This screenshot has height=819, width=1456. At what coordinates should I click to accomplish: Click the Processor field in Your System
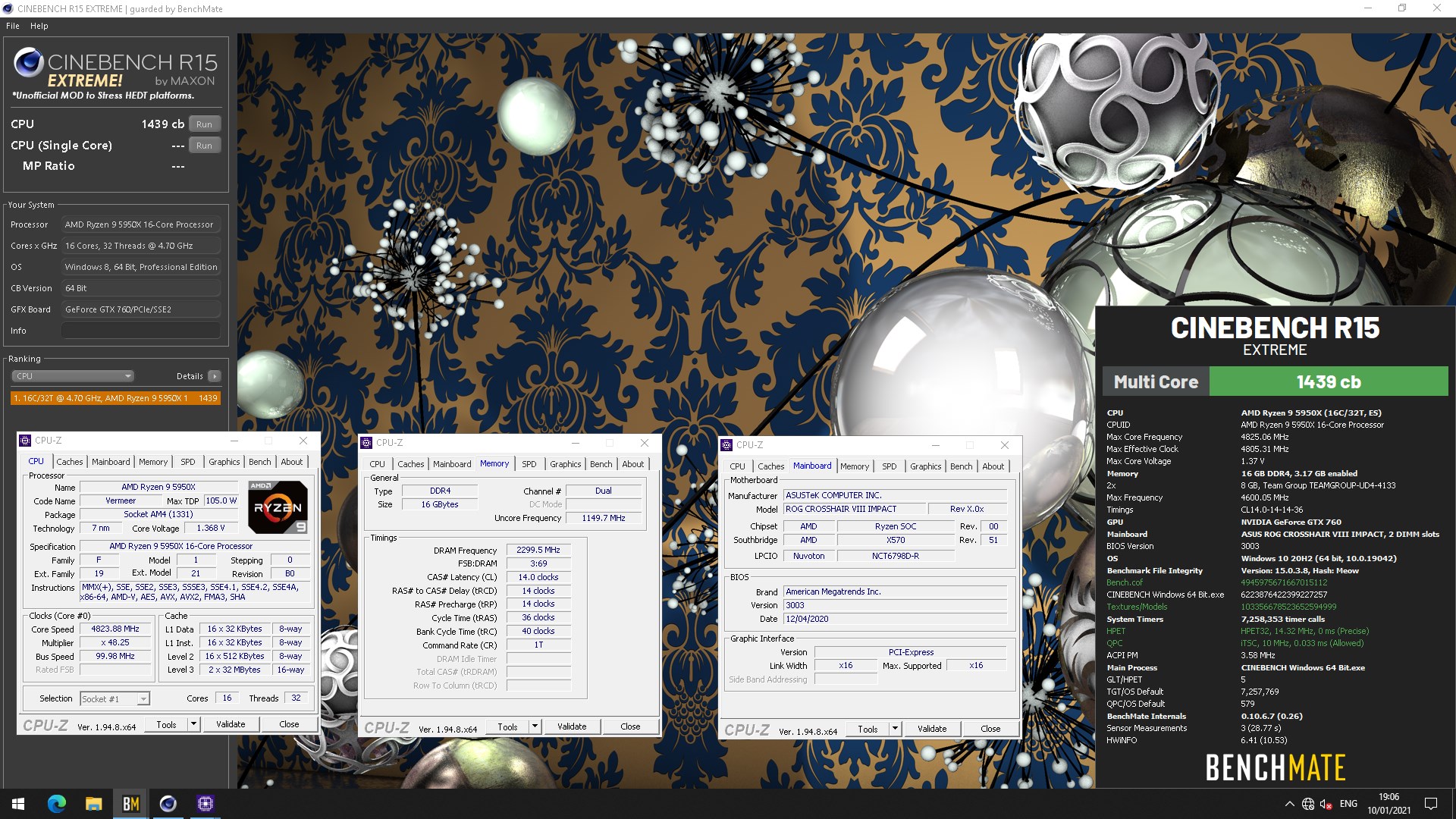point(141,225)
